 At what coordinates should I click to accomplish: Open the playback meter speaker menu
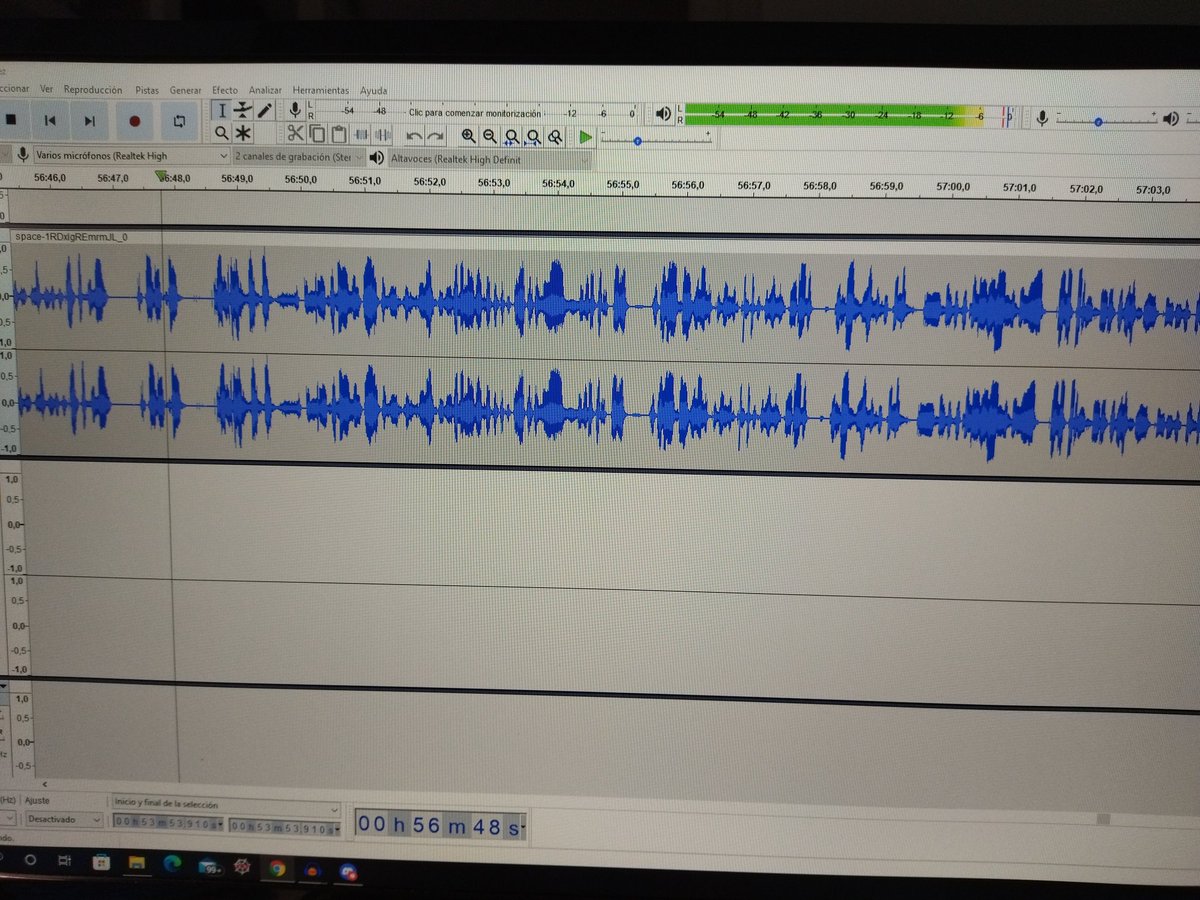663,114
